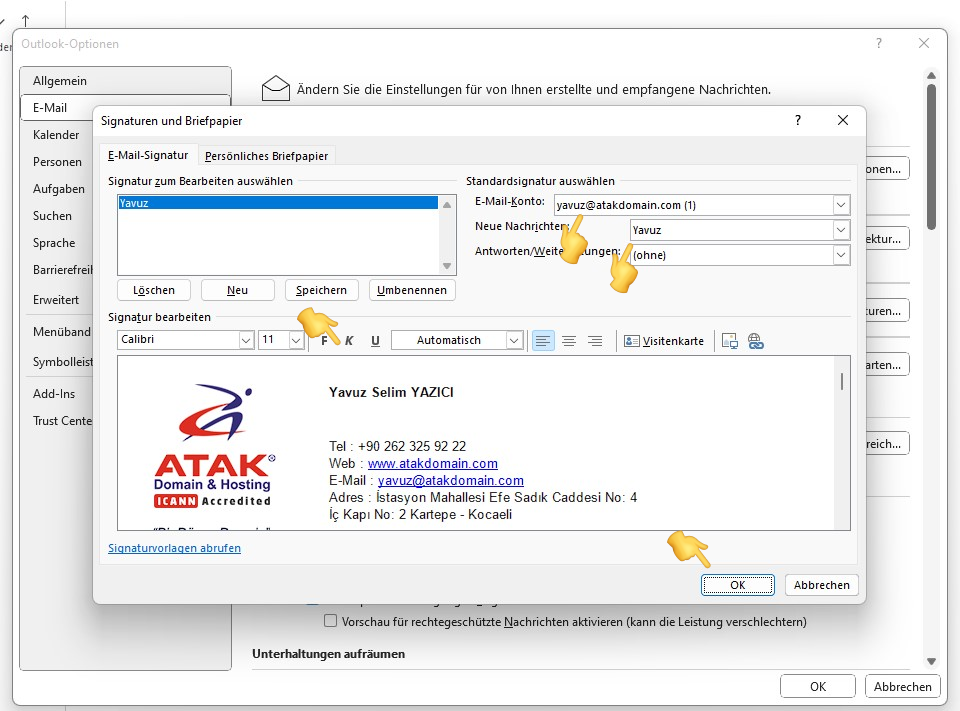Toggle italic using the K icon
The width and height of the screenshot is (960, 711).
(349, 340)
